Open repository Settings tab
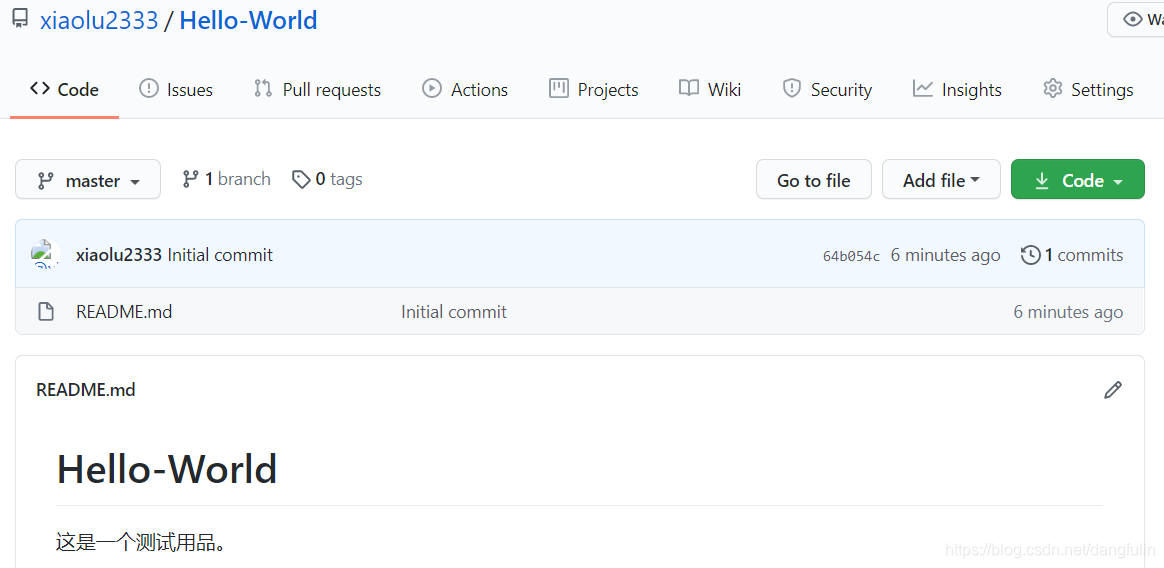The width and height of the screenshot is (1164, 568). [x=1088, y=90]
